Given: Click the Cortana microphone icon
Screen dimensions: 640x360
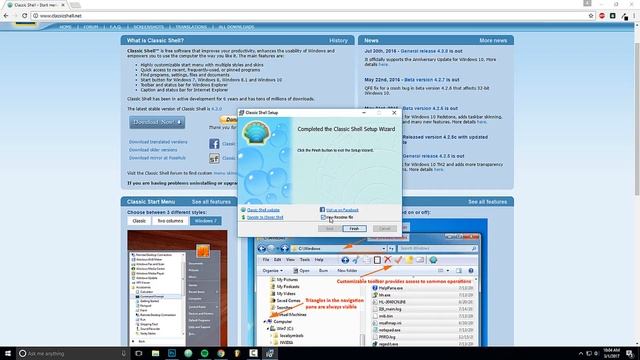Looking at the screenshot, I should (123, 353).
